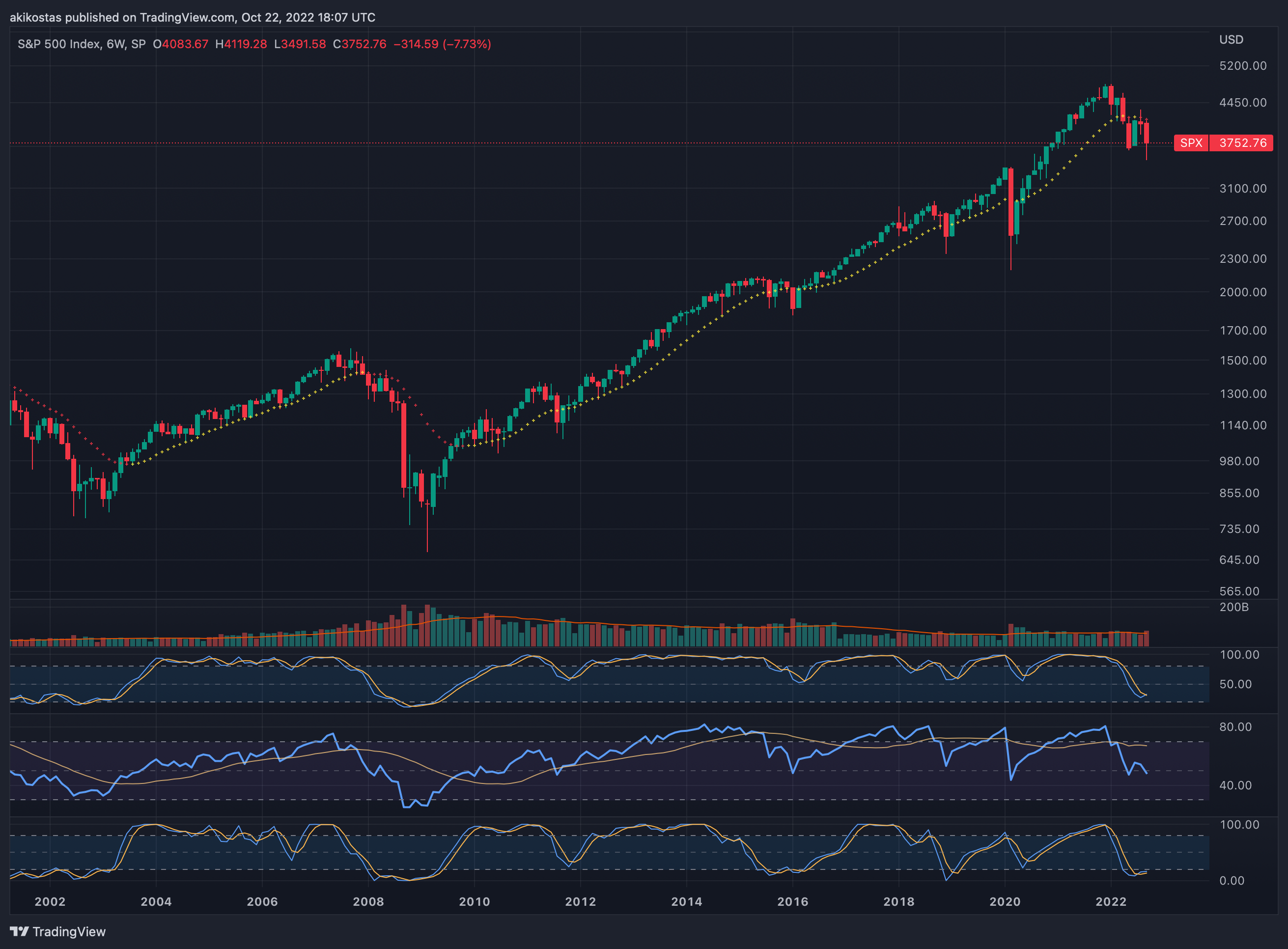Click the 80.00 label on RSI pane
Screen dimensions: 1288x949
1235,727
